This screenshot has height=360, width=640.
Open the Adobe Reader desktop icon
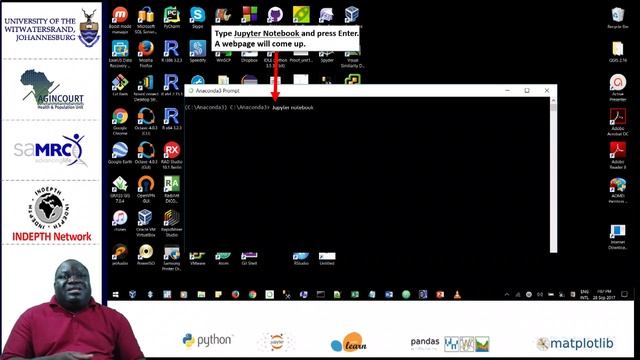tap(618, 155)
